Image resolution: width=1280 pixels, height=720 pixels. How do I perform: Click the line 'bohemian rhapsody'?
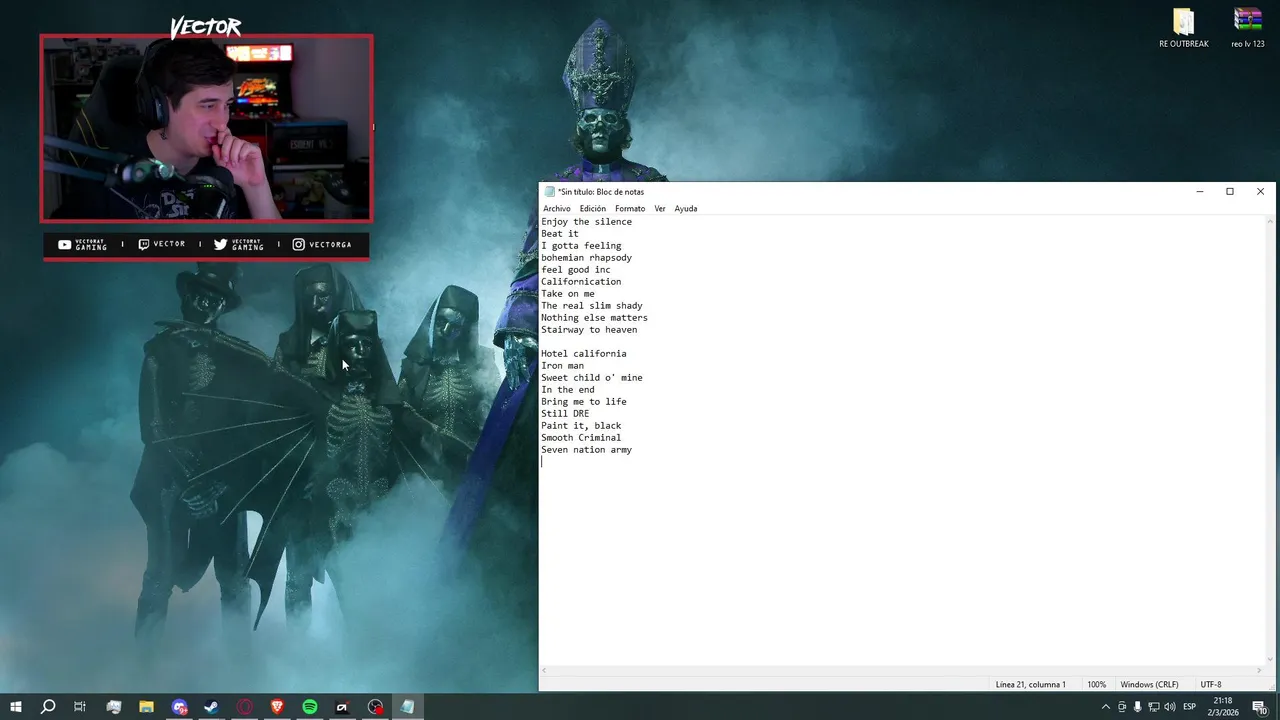[x=586, y=258]
